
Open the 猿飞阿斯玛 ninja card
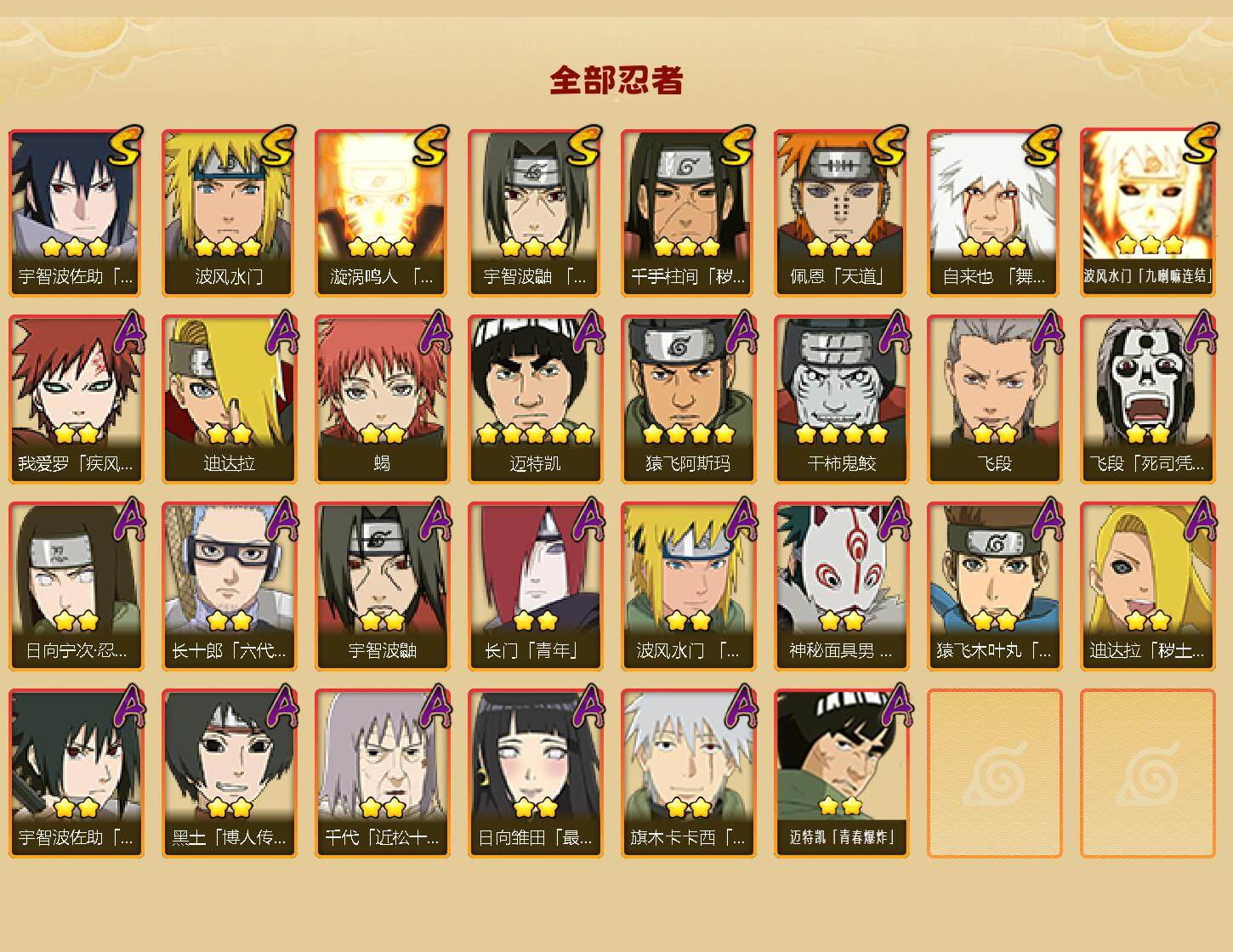pyautogui.click(x=688, y=399)
